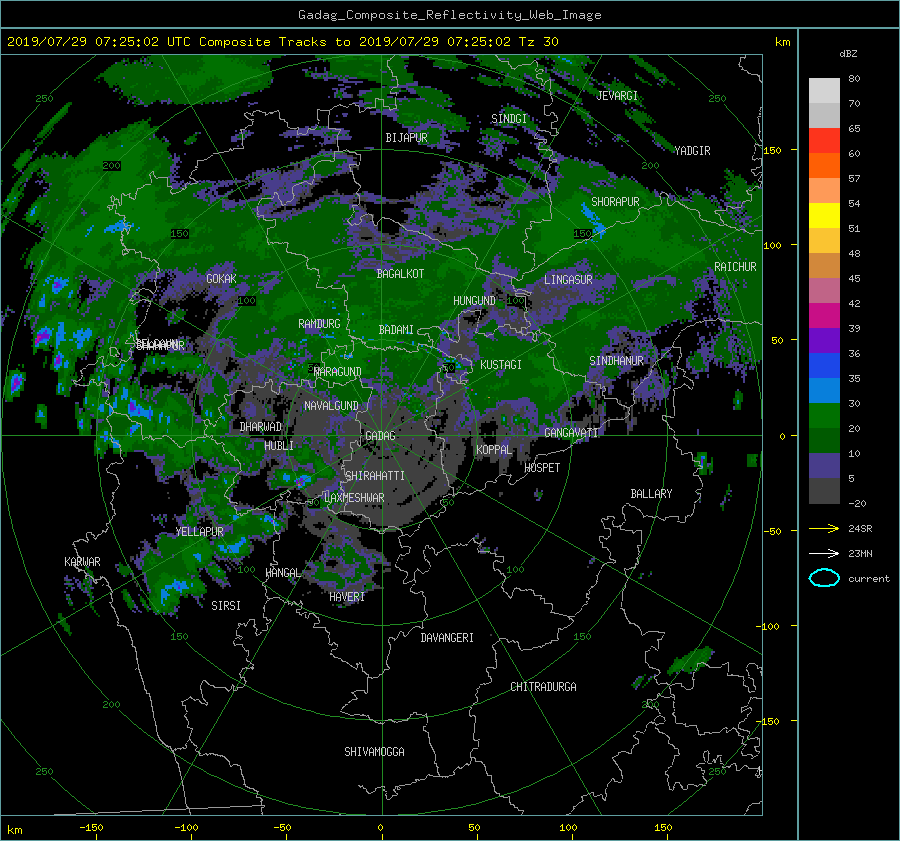
Task: Click the white 23MN arrow legend icon
Action: point(824,553)
